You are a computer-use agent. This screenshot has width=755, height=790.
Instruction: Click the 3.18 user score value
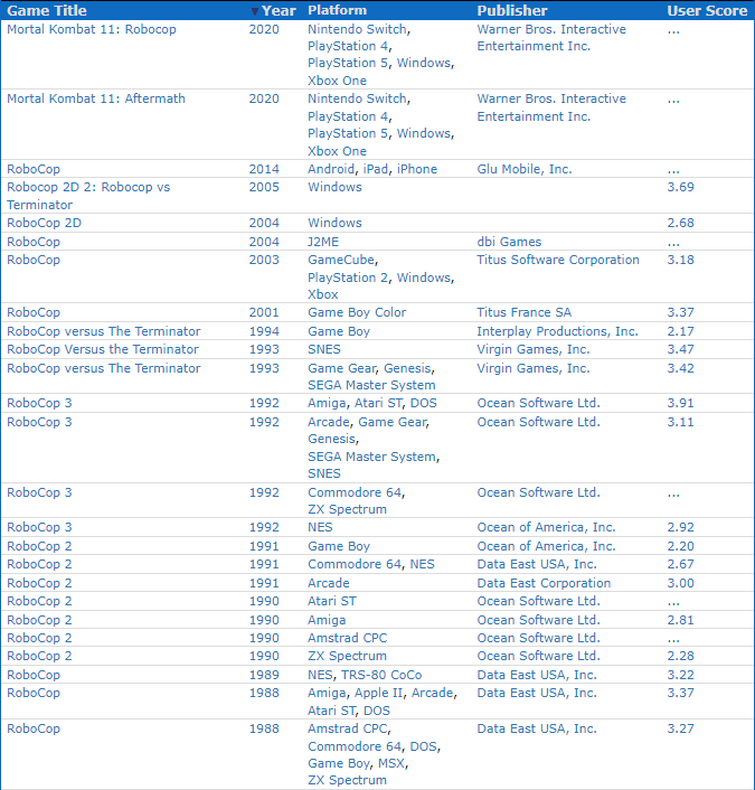[x=680, y=260]
